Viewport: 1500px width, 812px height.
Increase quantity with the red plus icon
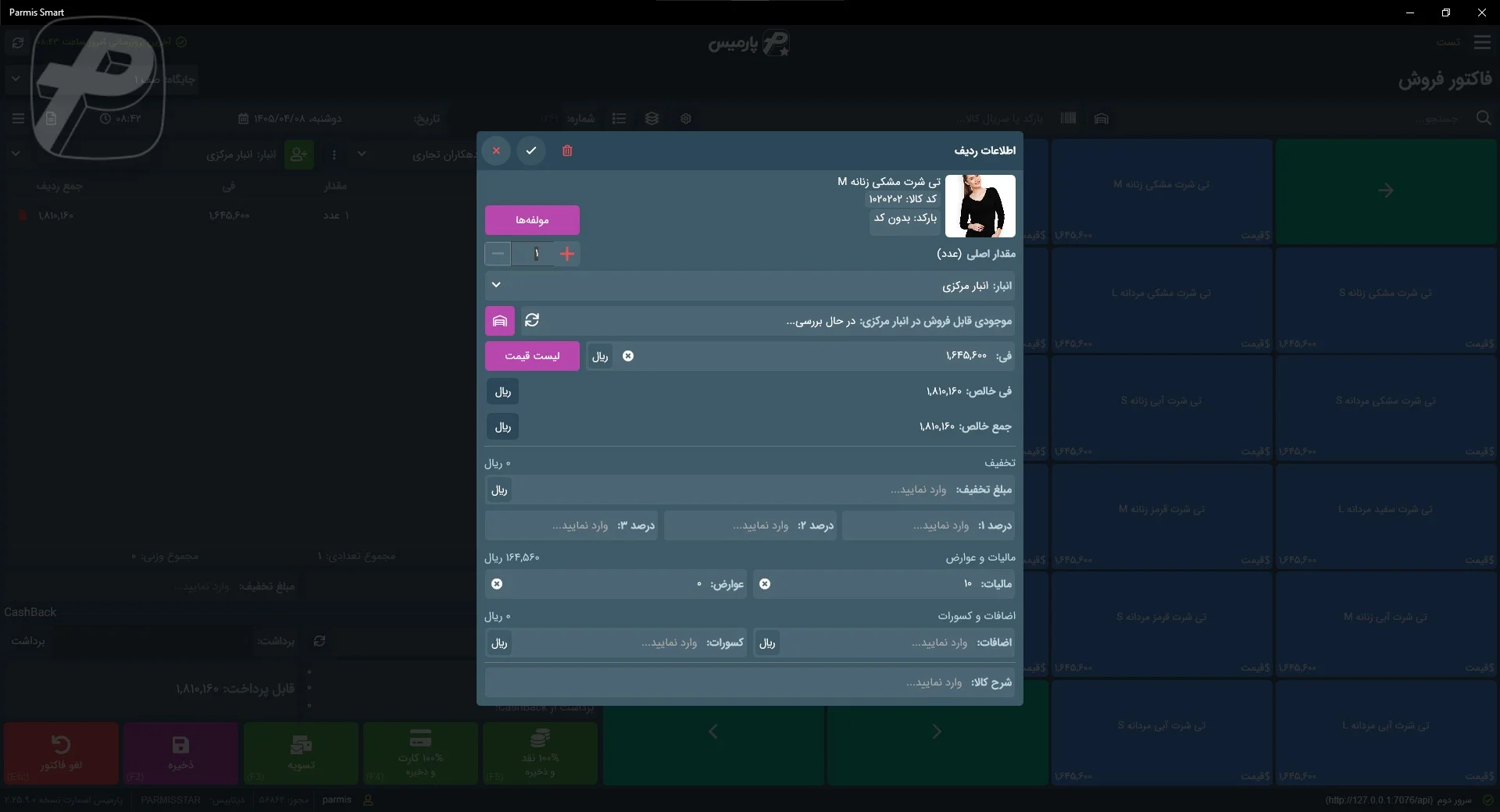click(x=567, y=254)
